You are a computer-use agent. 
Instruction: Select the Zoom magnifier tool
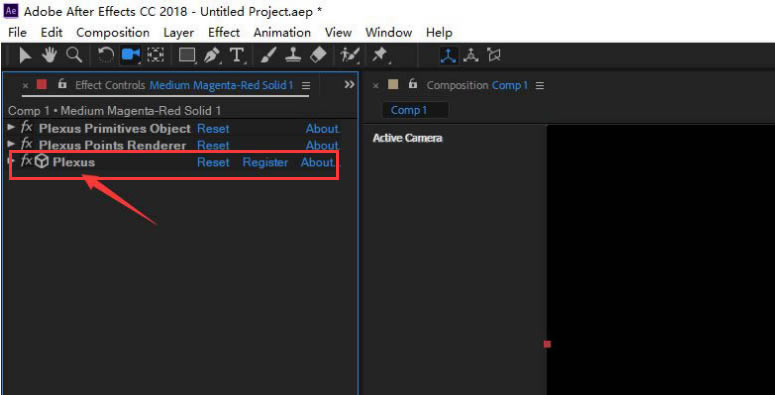[x=74, y=55]
